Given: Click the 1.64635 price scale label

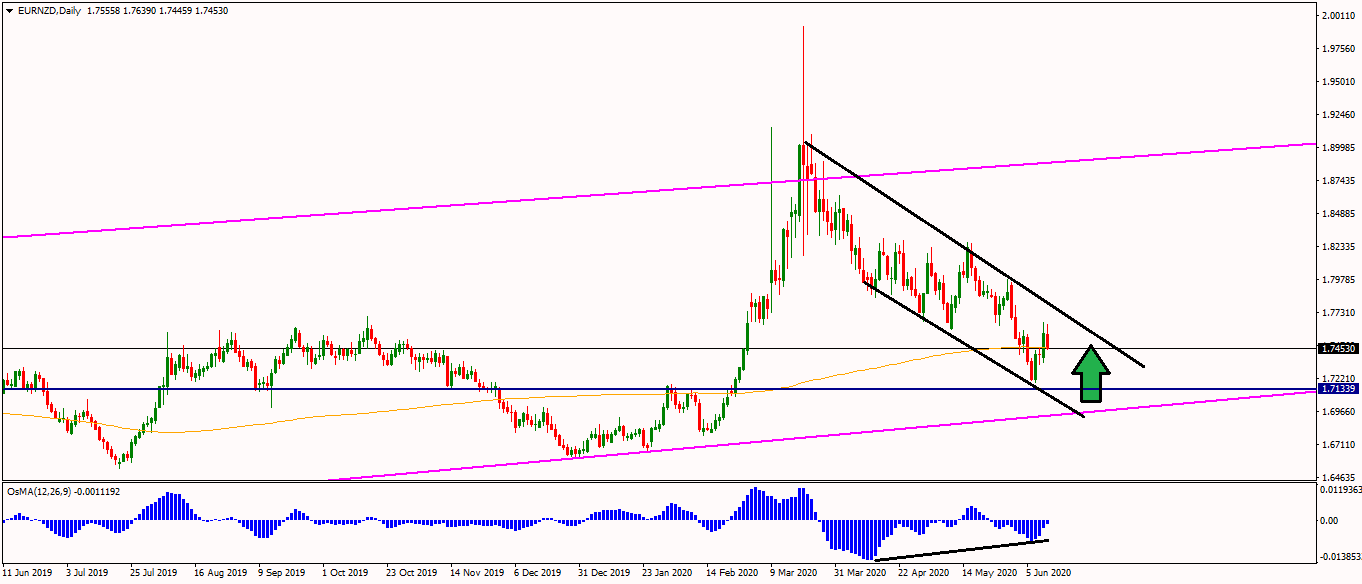Looking at the screenshot, I should tap(1337, 477).
